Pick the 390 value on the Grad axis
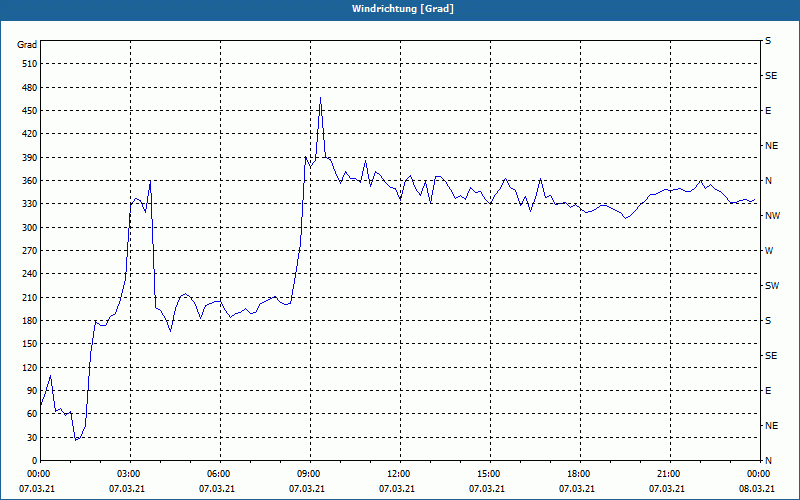This screenshot has width=800, height=500. point(30,157)
